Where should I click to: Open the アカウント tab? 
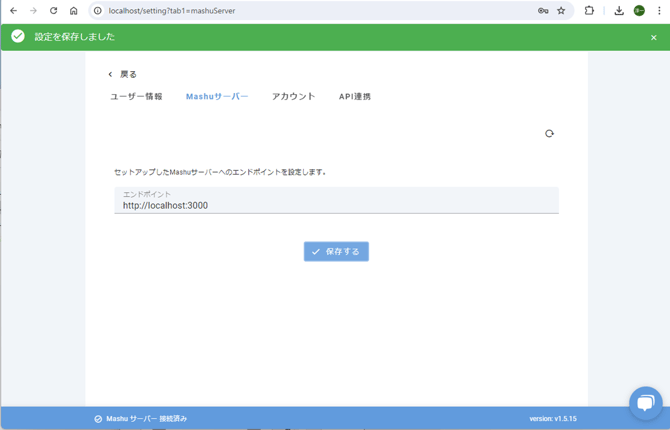tap(293, 97)
